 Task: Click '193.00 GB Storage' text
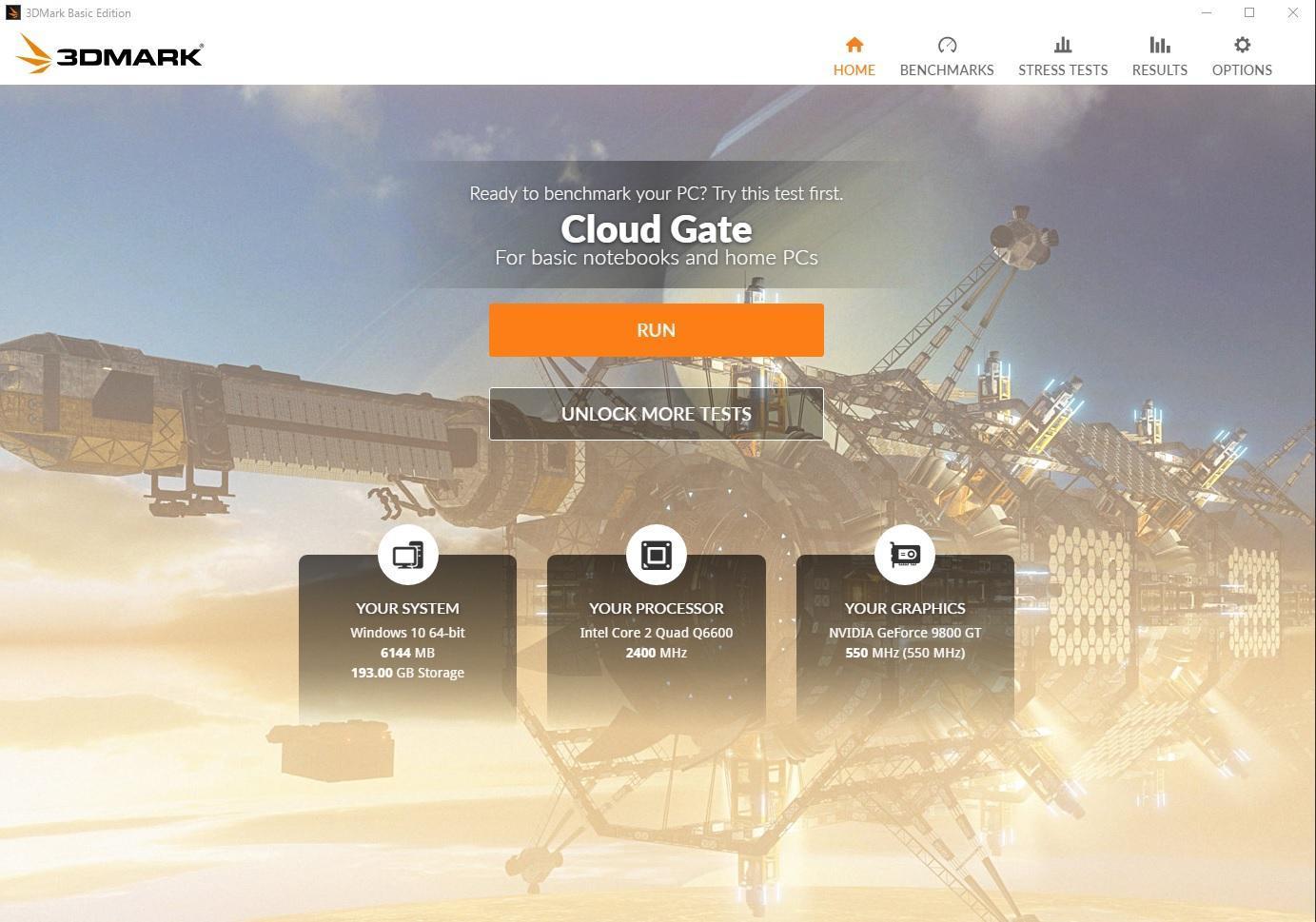point(407,673)
